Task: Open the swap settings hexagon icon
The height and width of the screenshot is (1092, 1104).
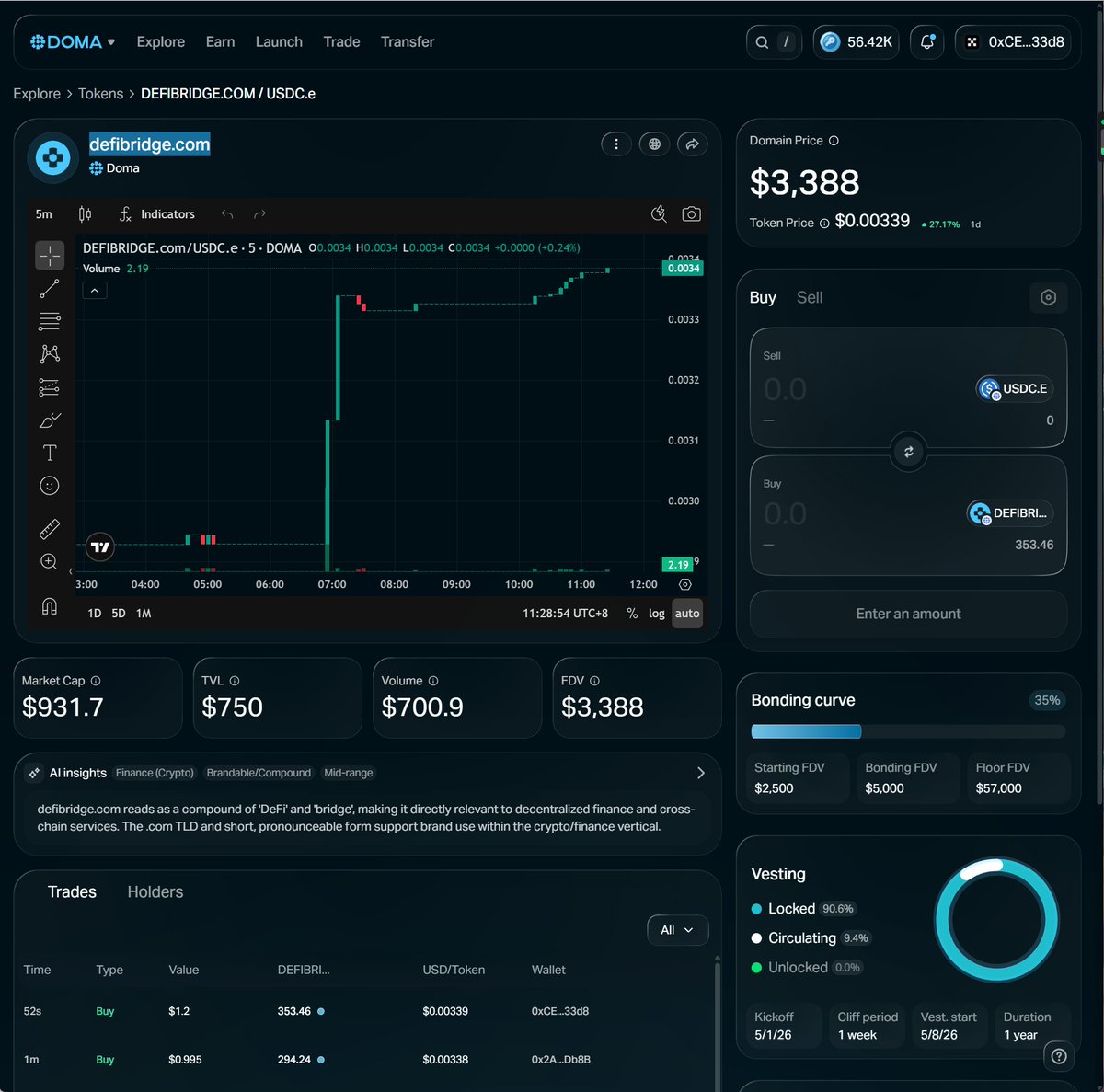Action: (x=1048, y=297)
